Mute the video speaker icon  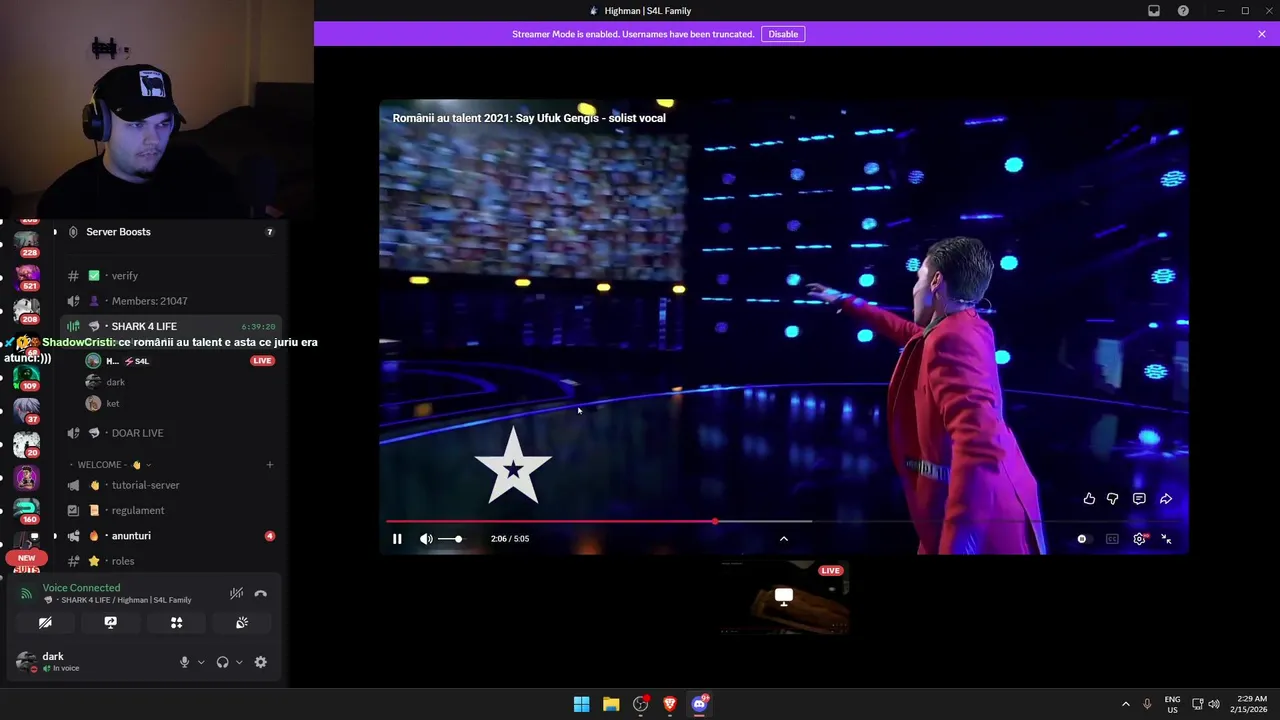[426, 539]
